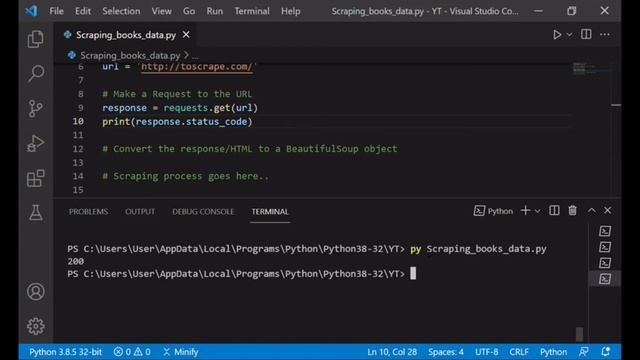Select the third terminal in the terminal list
Screen dimensions: 640x360
click(605, 263)
